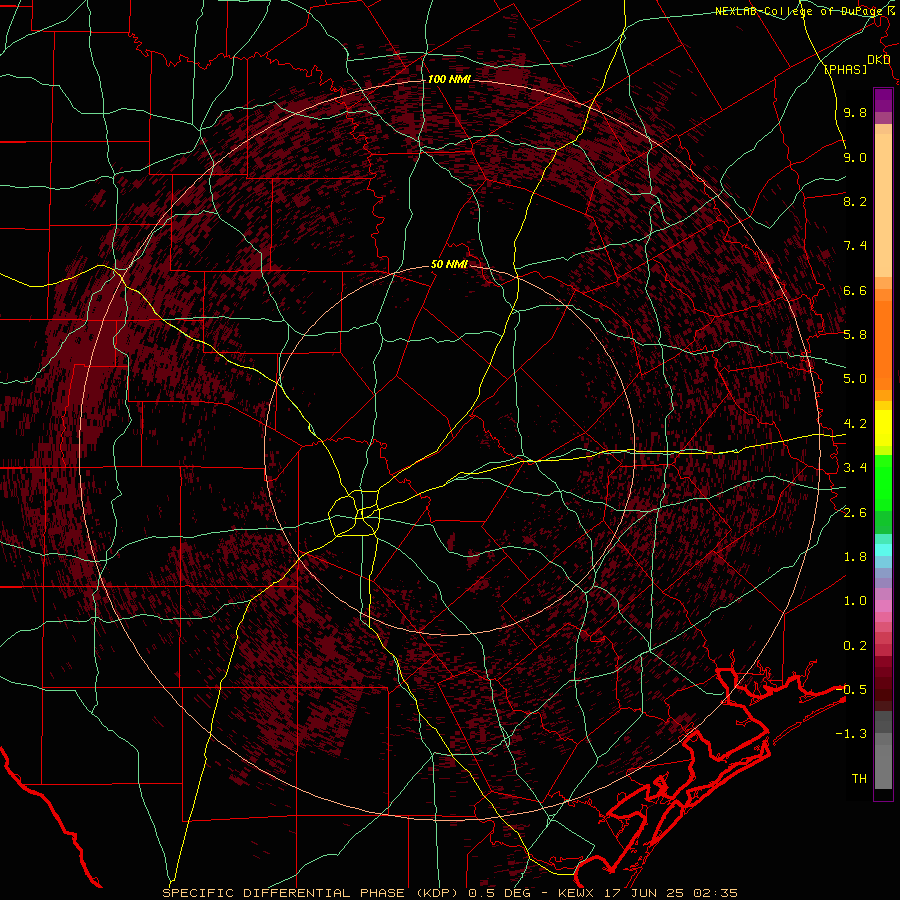This screenshot has width=900, height=900.
Task: Click the 5.8 value on the color scale
Action: tap(855, 335)
